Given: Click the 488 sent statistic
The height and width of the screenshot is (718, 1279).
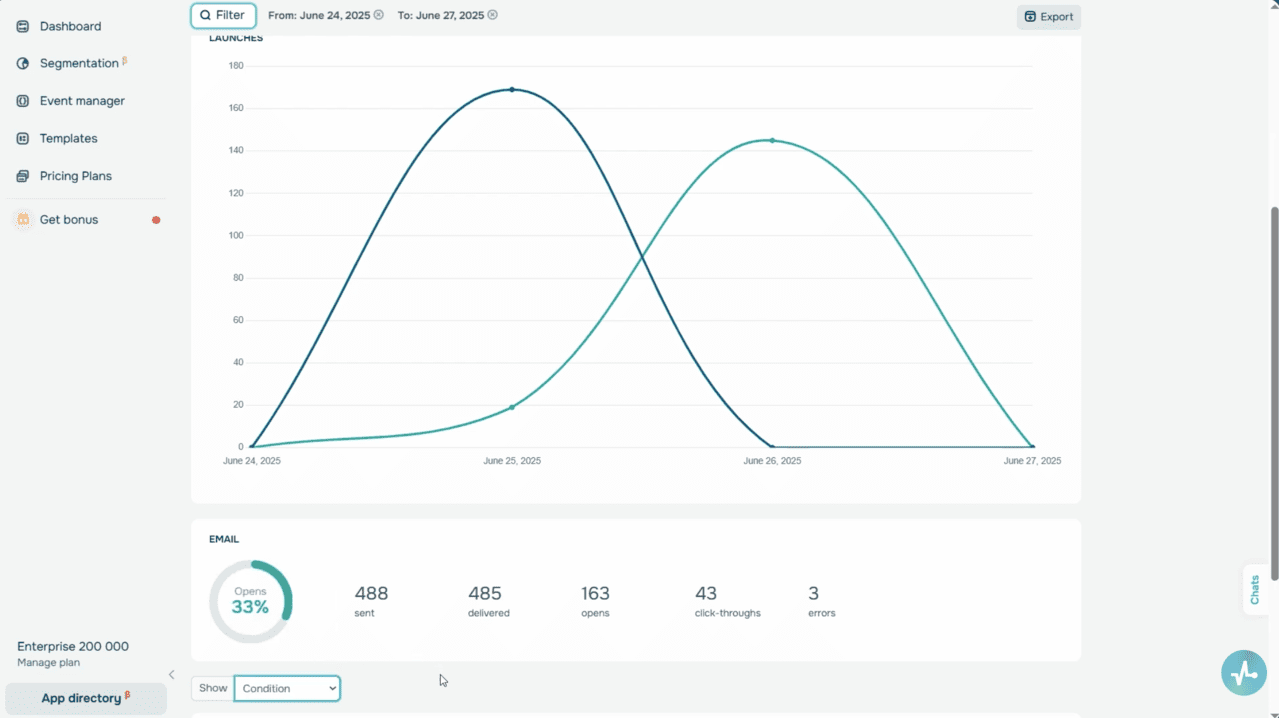Looking at the screenshot, I should pos(371,601).
